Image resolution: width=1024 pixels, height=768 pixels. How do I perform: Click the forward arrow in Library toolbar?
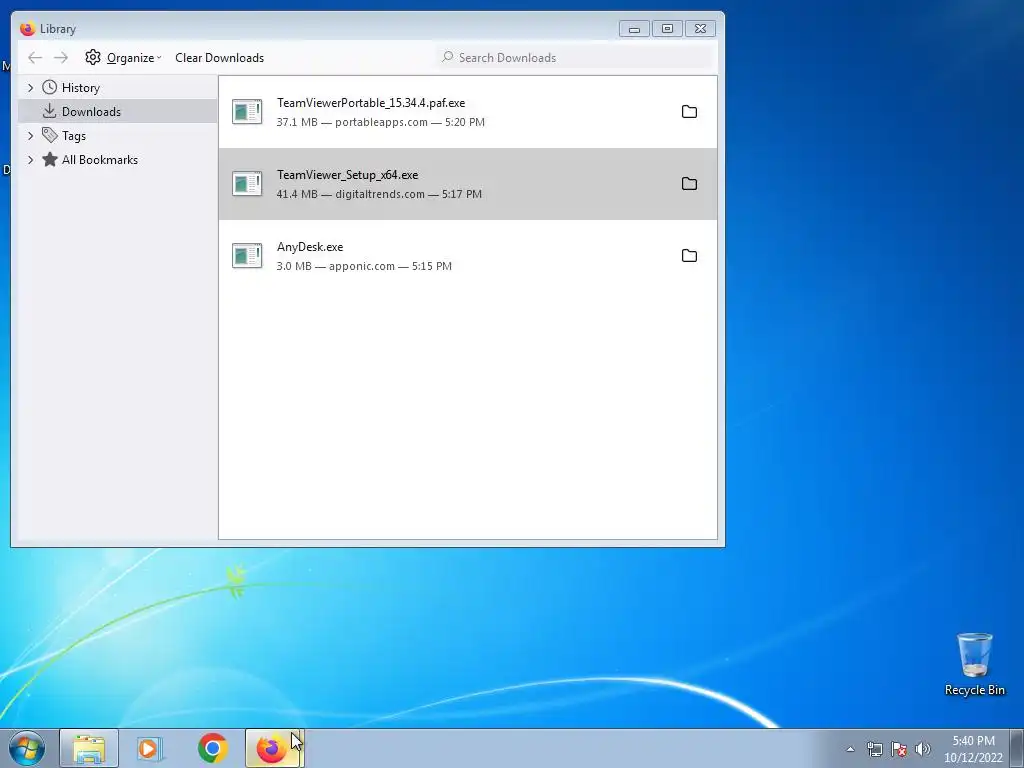[x=61, y=57]
